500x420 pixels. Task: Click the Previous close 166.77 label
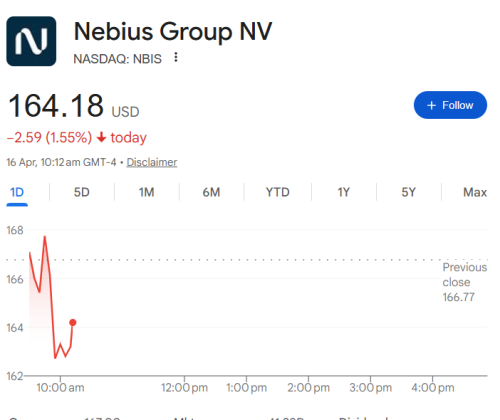(x=465, y=282)
